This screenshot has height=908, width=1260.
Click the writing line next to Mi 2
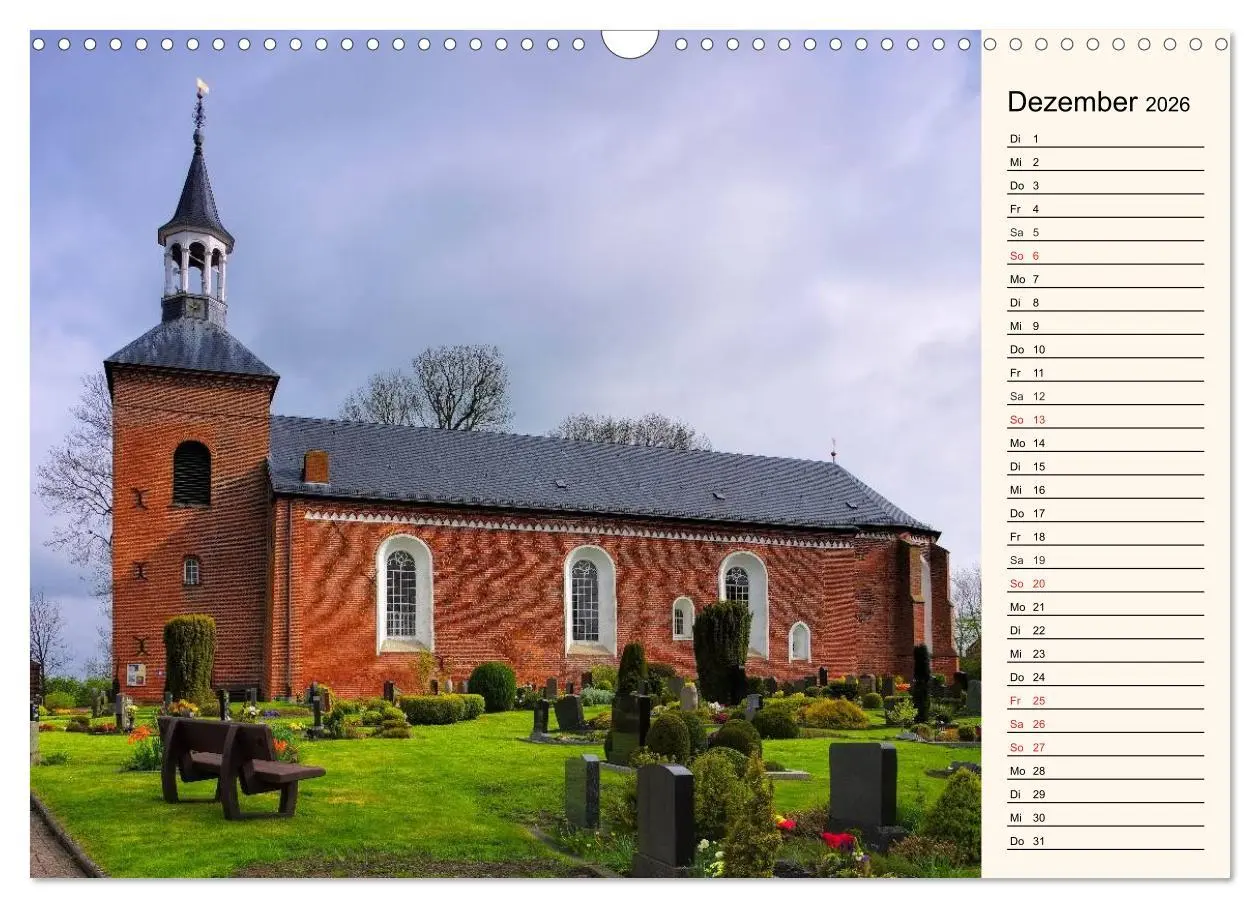[1120, 160]
